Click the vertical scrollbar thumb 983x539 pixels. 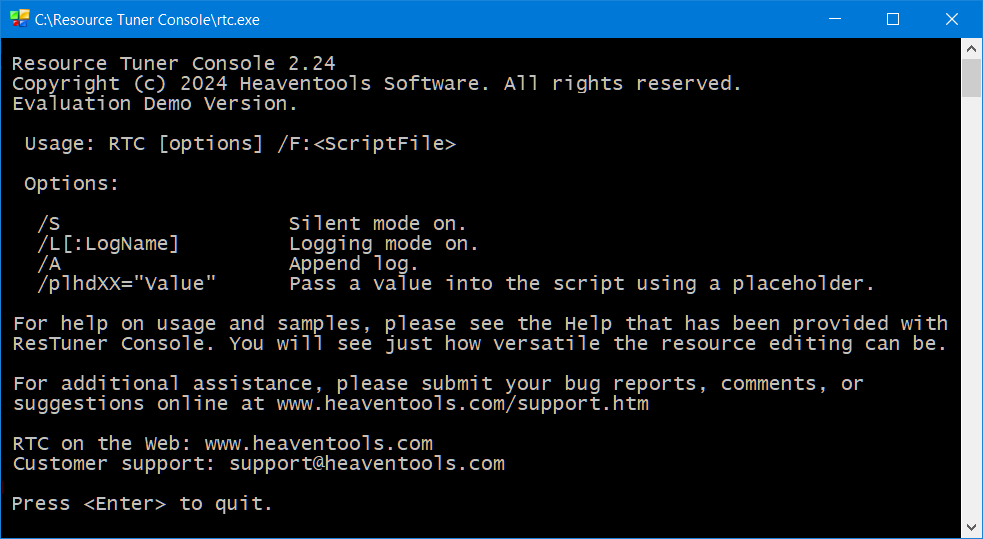coord(971,78)
